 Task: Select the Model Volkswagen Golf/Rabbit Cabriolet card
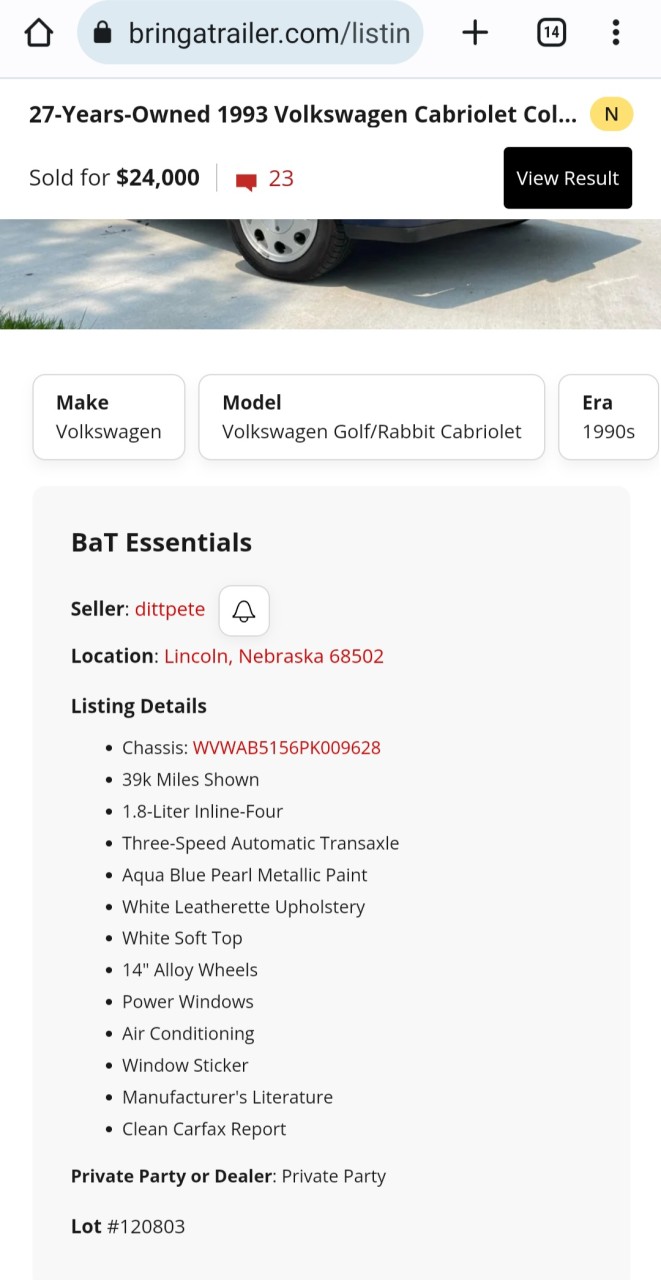(x=372, y=417)
